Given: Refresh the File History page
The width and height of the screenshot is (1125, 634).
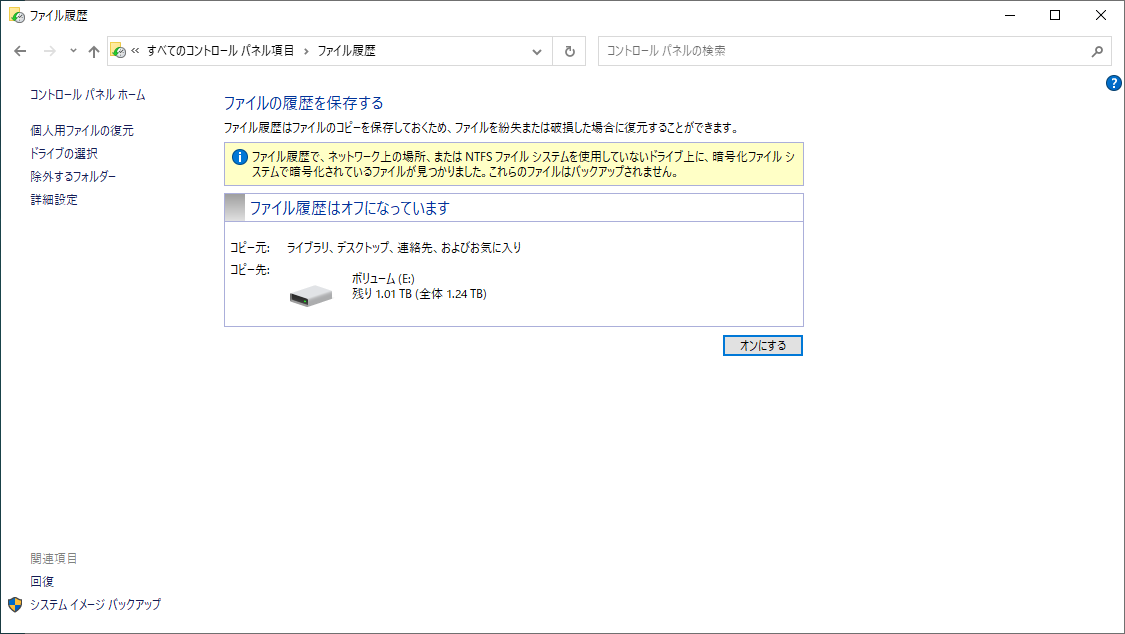Looking at the screenshot, I should pos(568,50).
